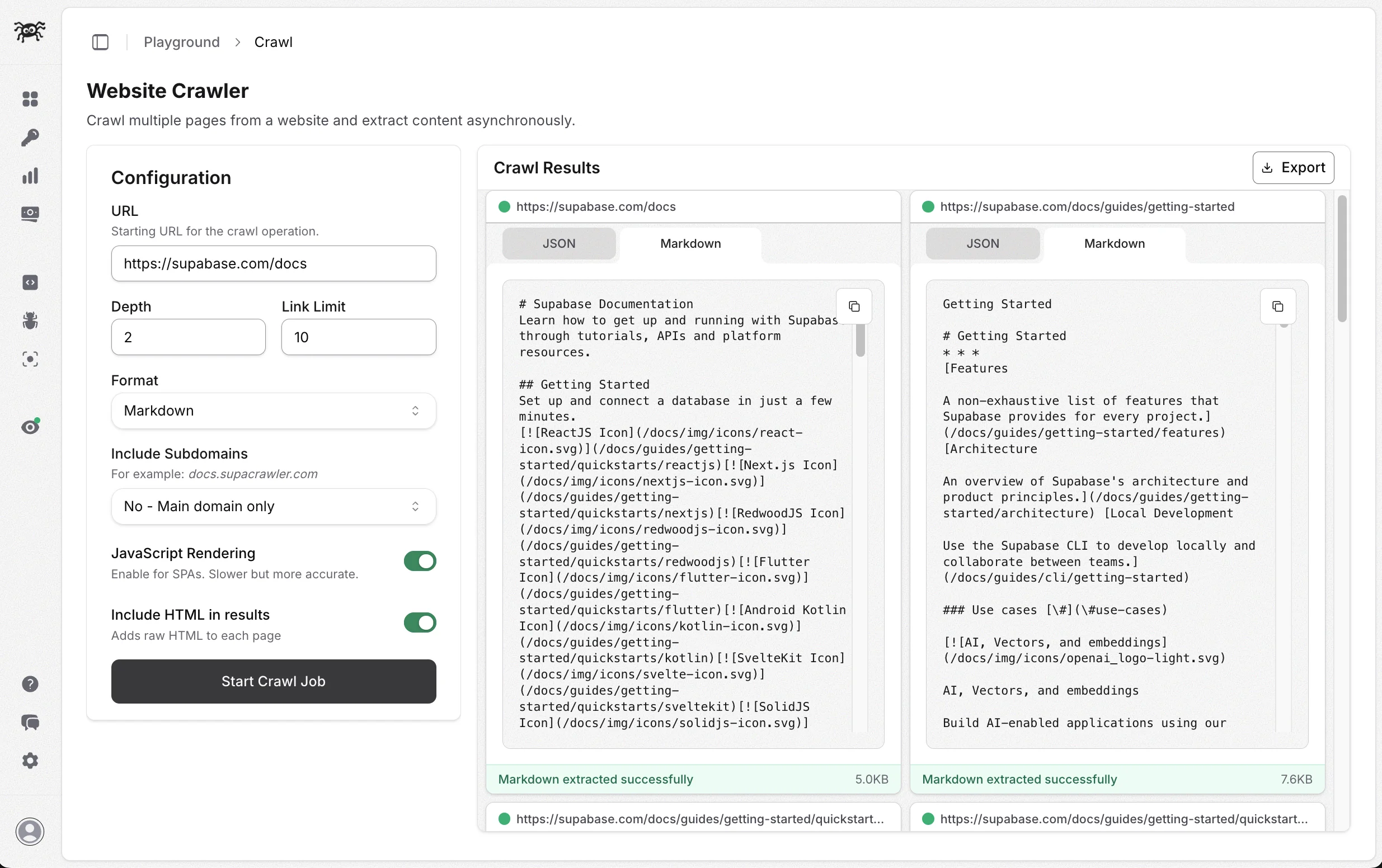
Task: Toggle Include HTML in results switch
Action: pos(420,622)
